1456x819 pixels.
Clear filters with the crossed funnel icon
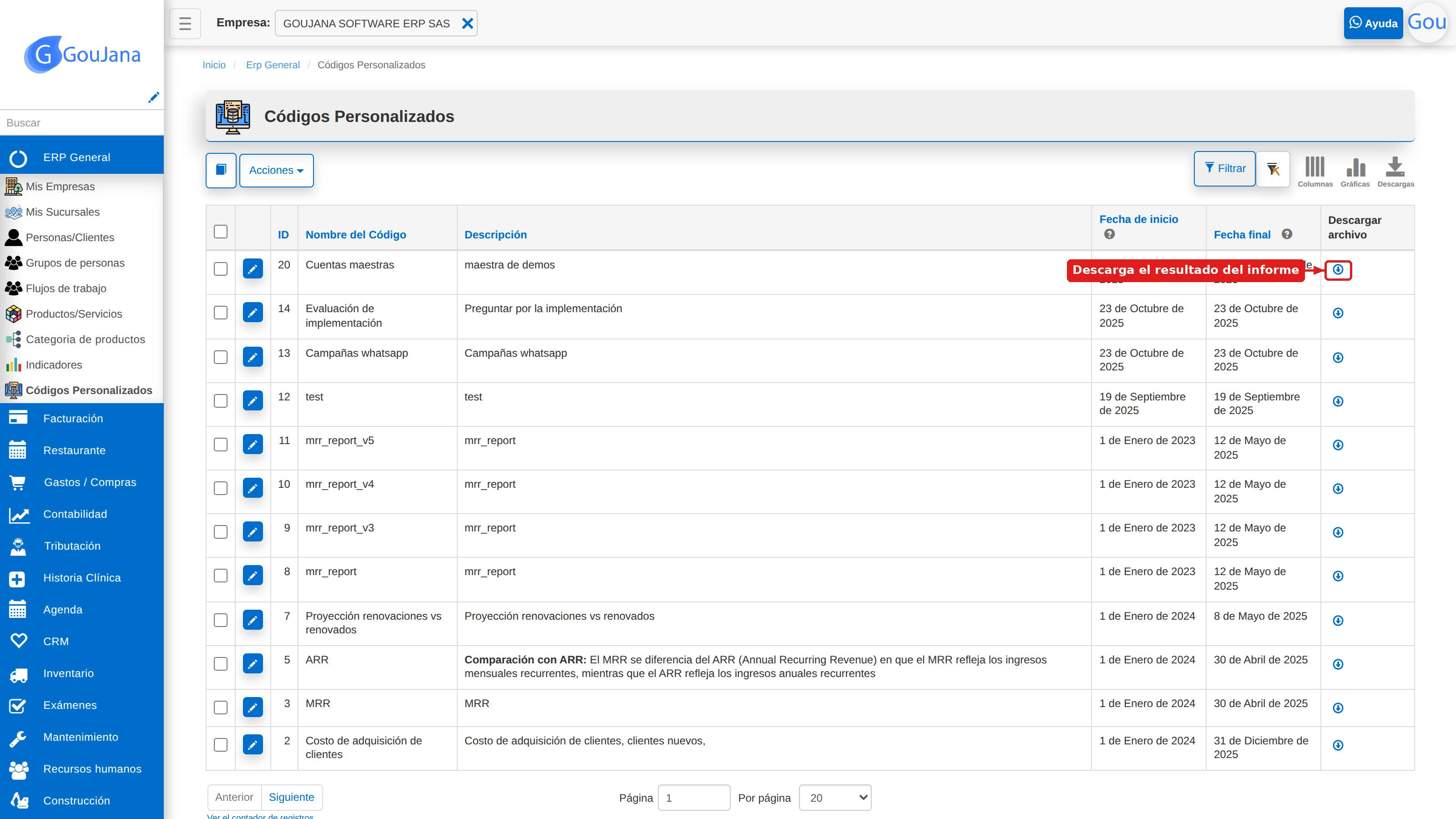pos(1273,169)
